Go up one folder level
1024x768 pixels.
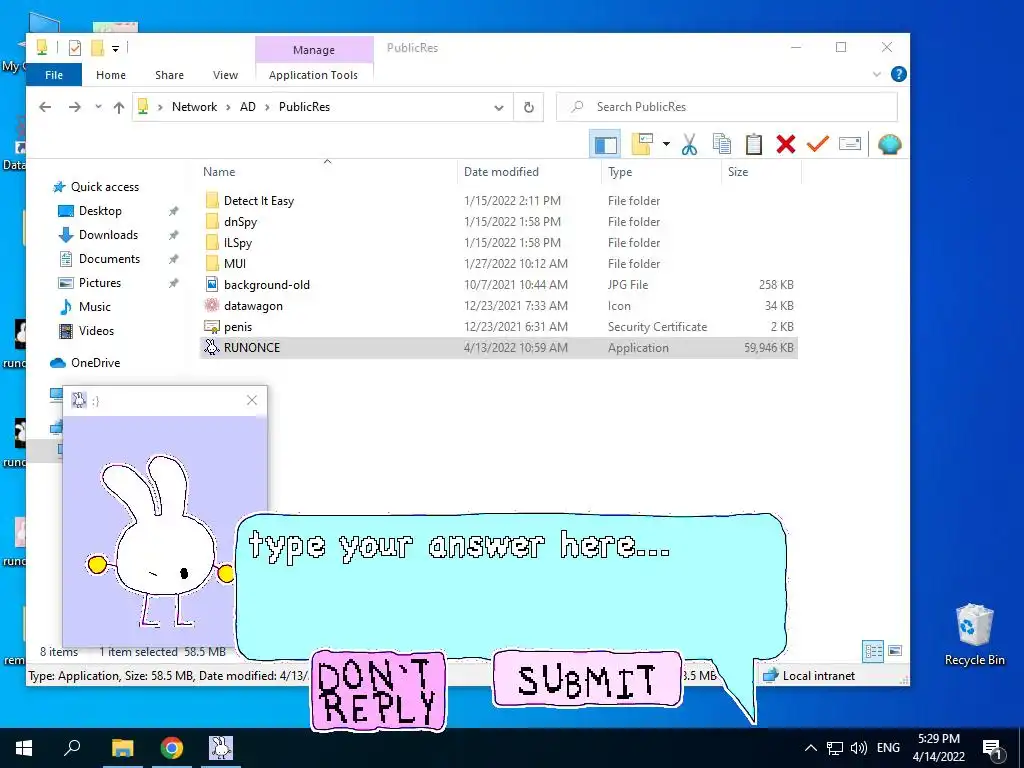point(119,107)
